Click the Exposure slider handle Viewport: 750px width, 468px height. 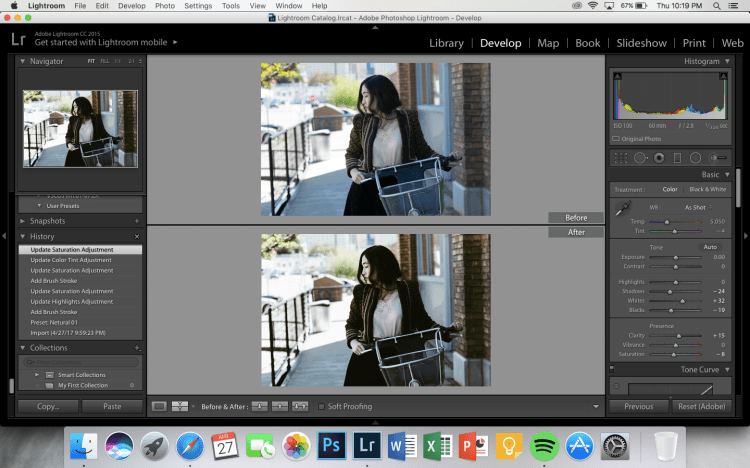(x=676, y=257)
